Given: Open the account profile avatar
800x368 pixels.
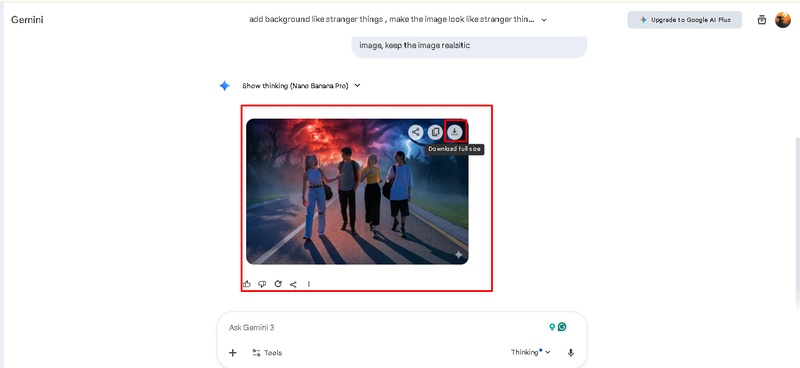Looking at the screenshot, I should (x=783, y=20).
